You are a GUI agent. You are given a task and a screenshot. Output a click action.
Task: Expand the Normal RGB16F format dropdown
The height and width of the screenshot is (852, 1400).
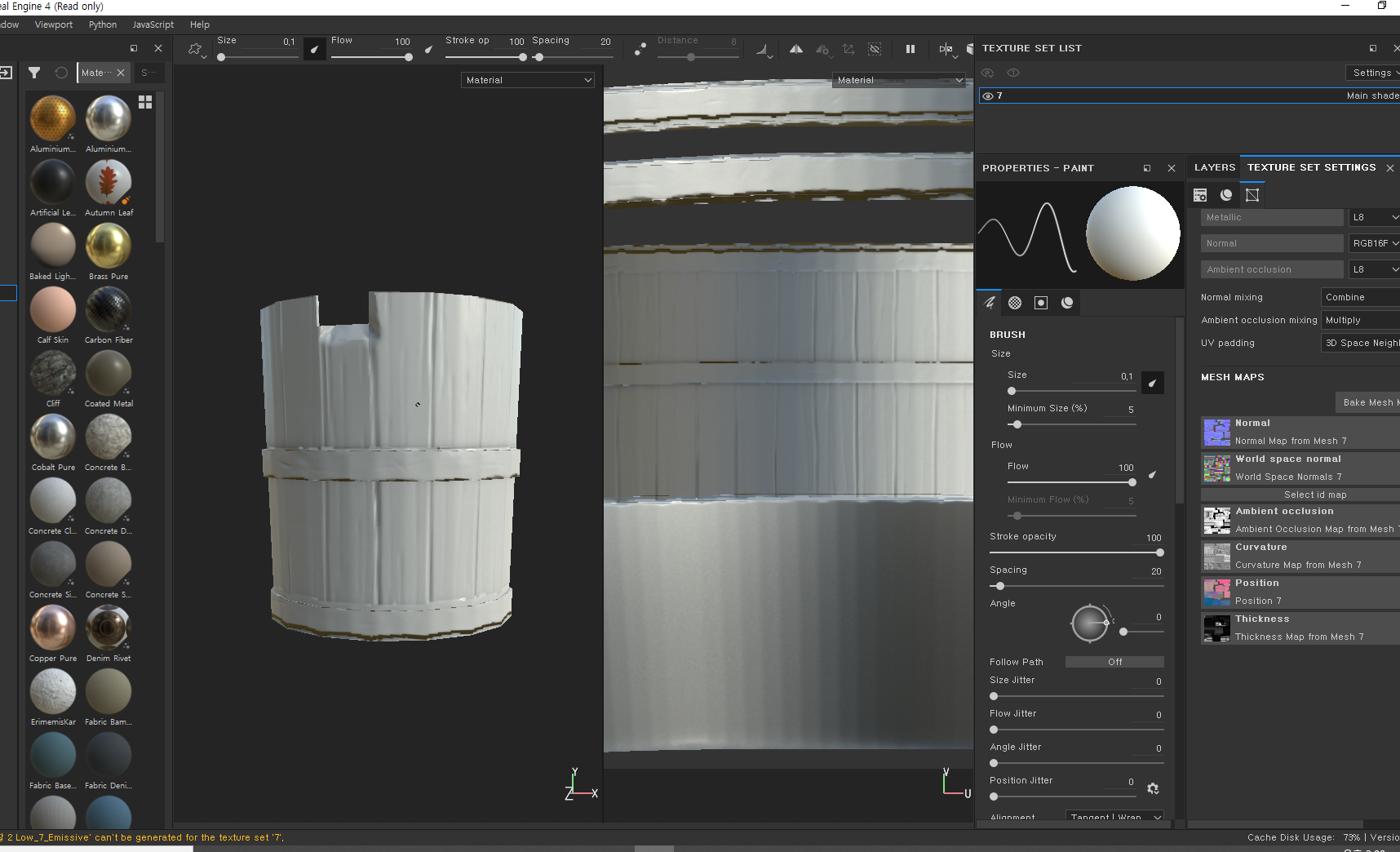pyautogui.click(x=1375, y=243)
